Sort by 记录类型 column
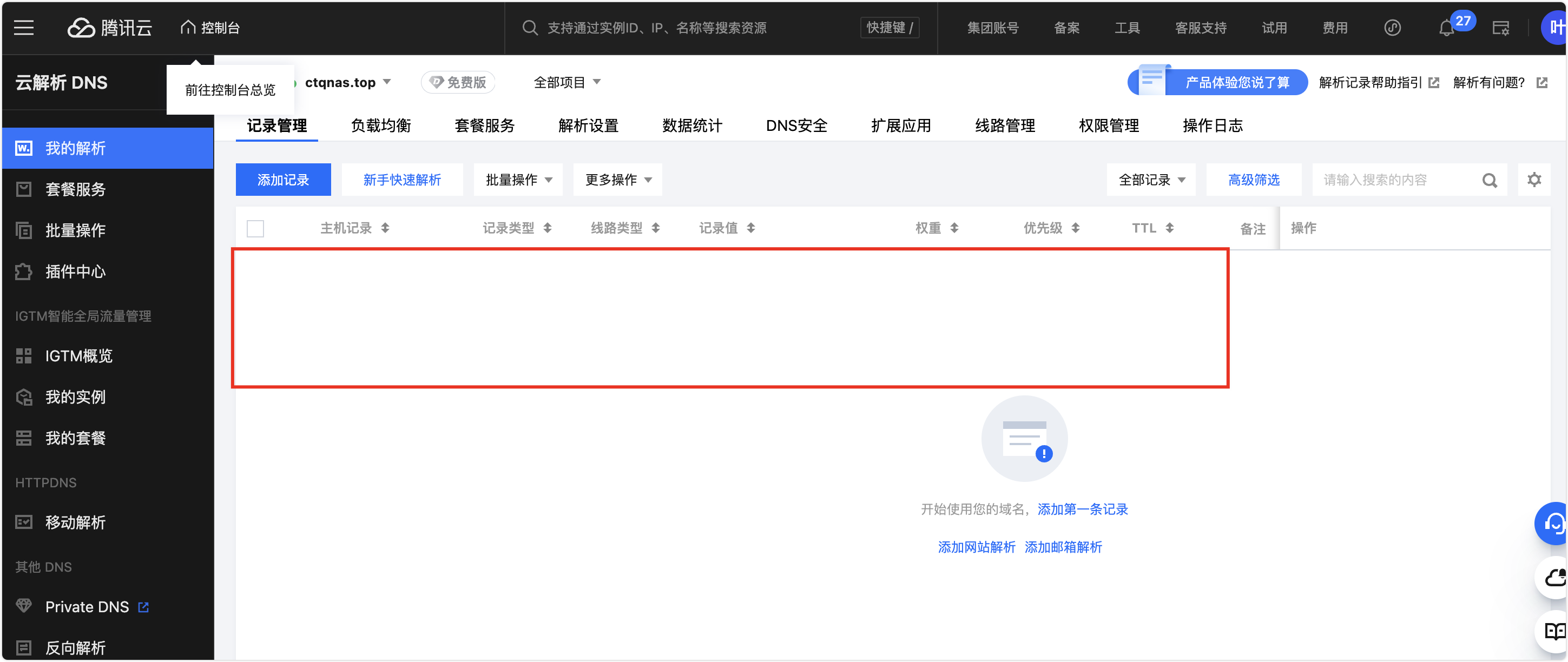1568x662 pixels. [547, 228]
